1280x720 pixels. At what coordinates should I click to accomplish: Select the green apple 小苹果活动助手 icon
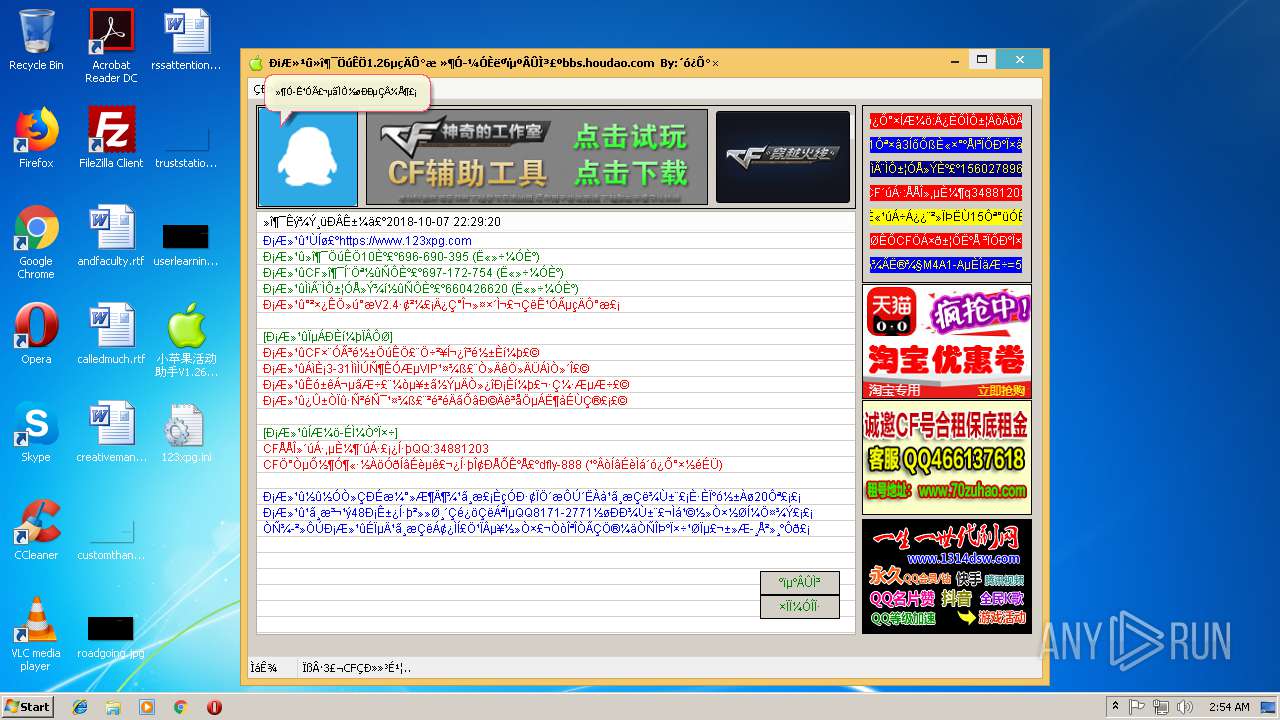[x=186, y=340]
